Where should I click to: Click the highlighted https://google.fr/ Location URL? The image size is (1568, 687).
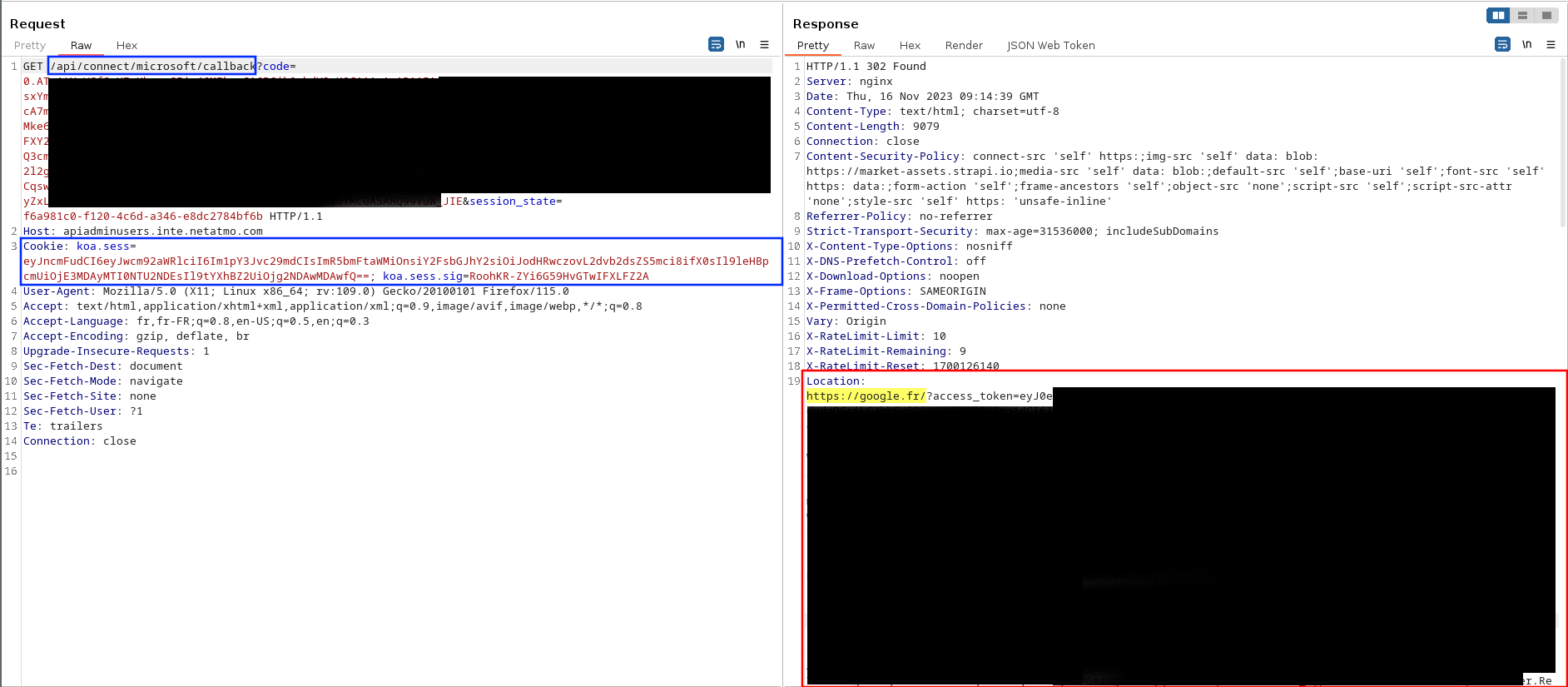tap(866, 396)
